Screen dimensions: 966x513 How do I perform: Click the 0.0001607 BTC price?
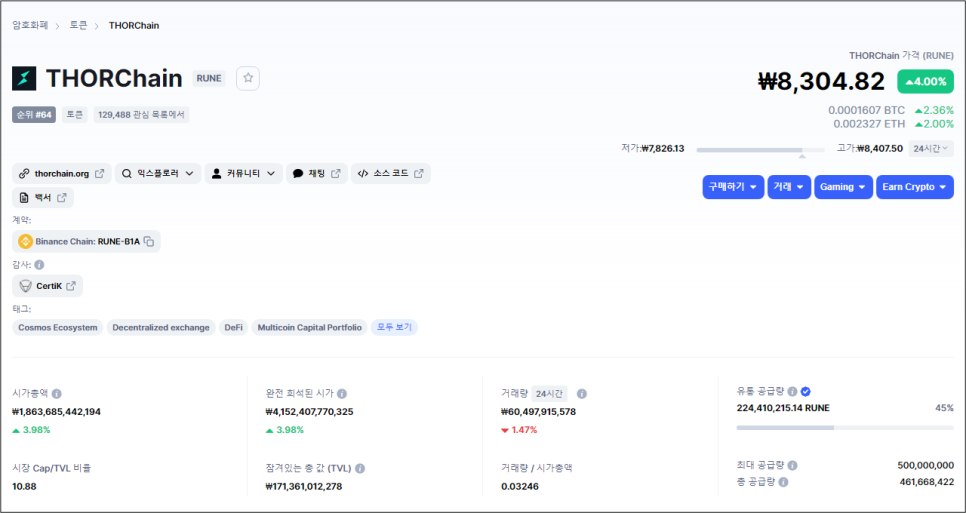[x=867, y=110]
